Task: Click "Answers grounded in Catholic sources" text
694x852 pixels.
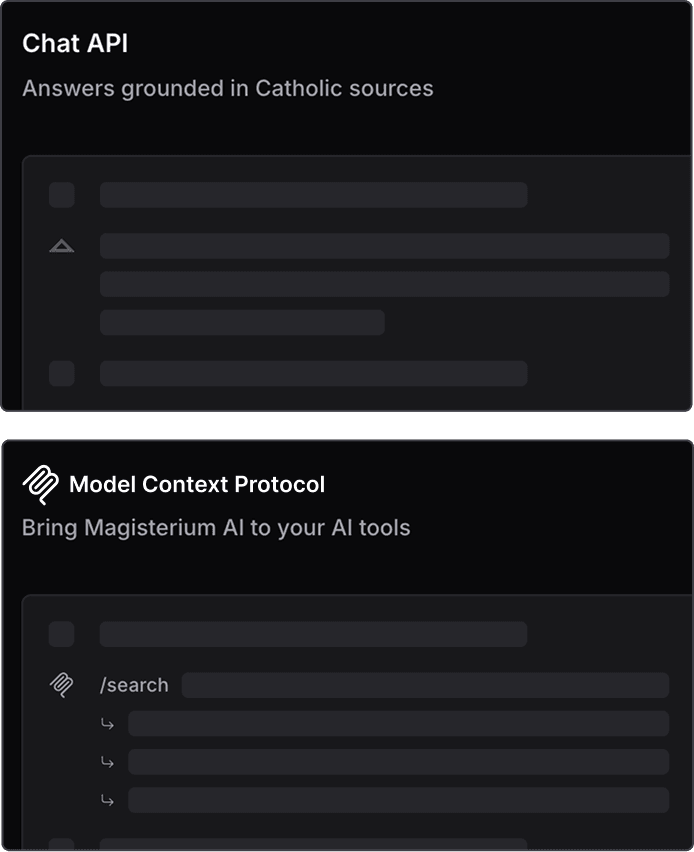Action: click(228, 88)
